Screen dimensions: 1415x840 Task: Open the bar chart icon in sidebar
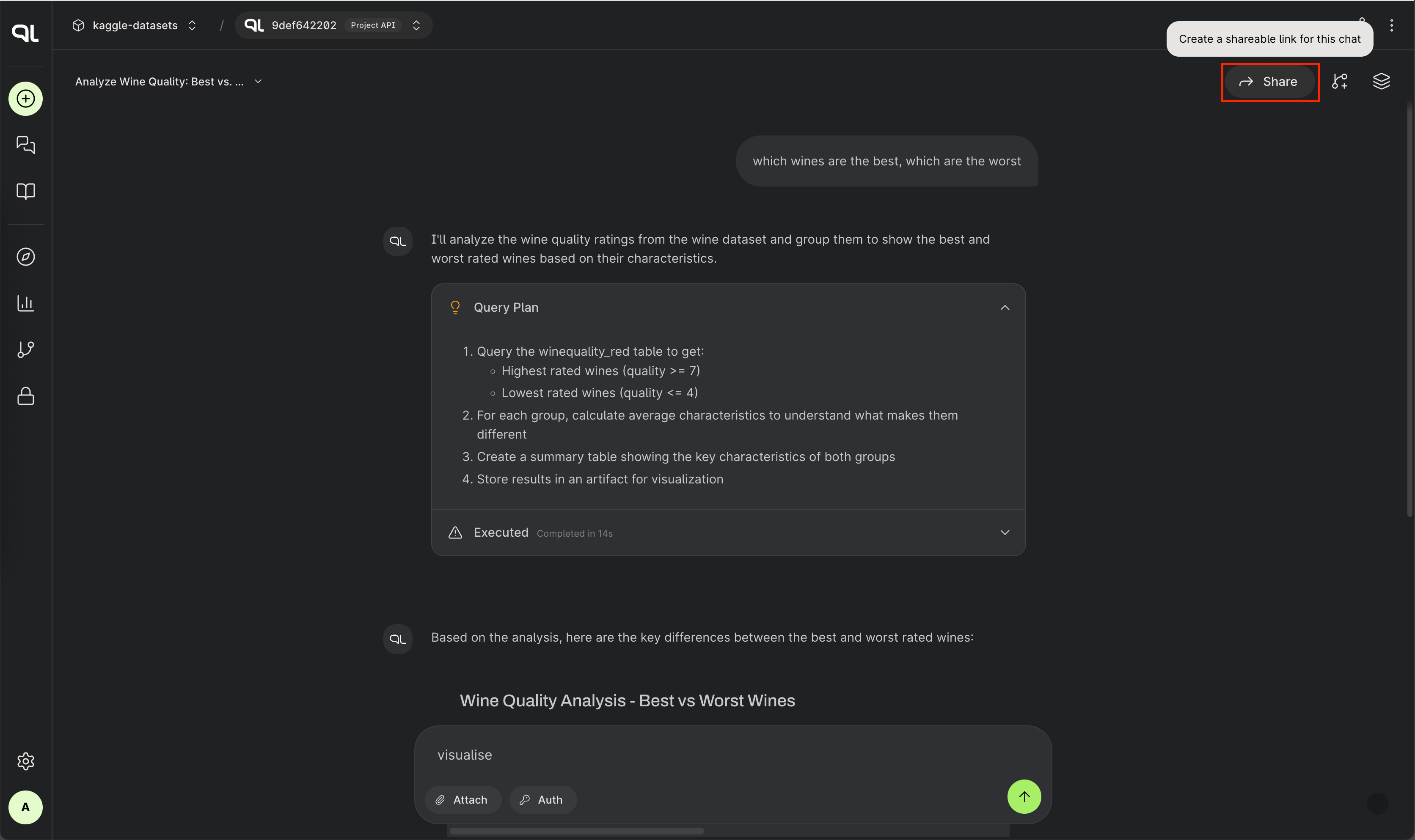tap(25, 303)
